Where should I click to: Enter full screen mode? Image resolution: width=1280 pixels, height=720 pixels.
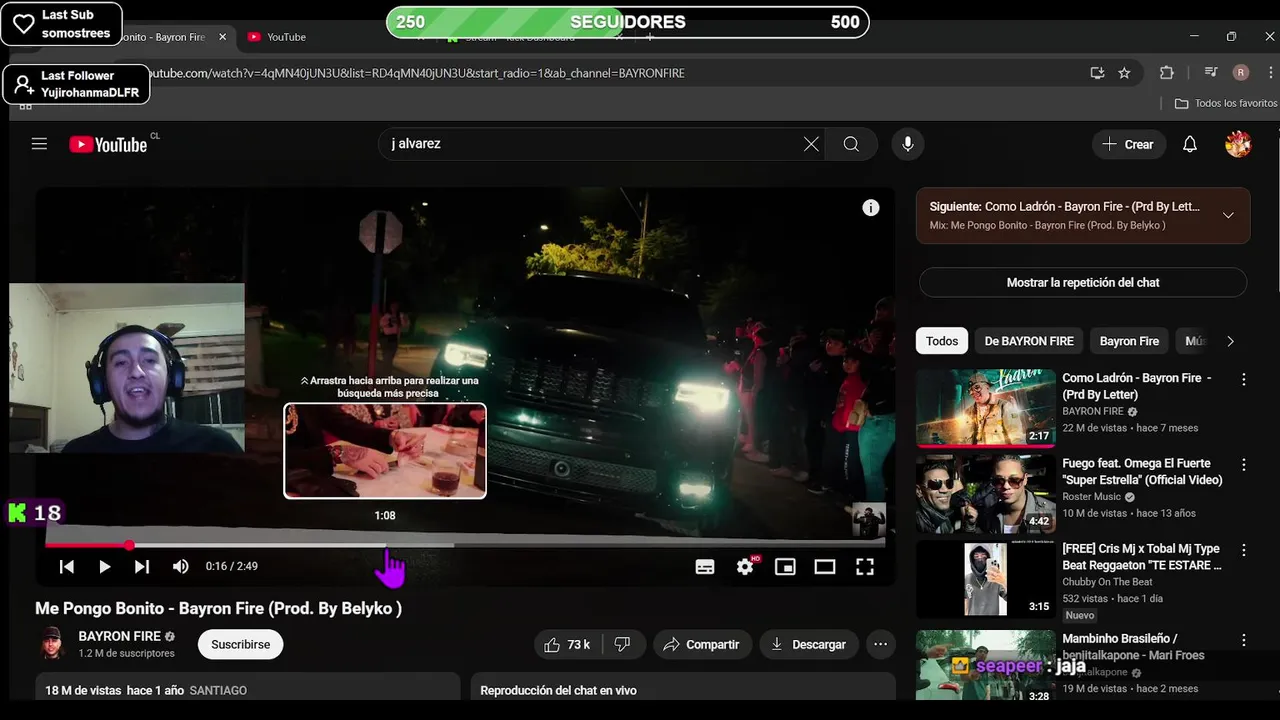(865, 567)
